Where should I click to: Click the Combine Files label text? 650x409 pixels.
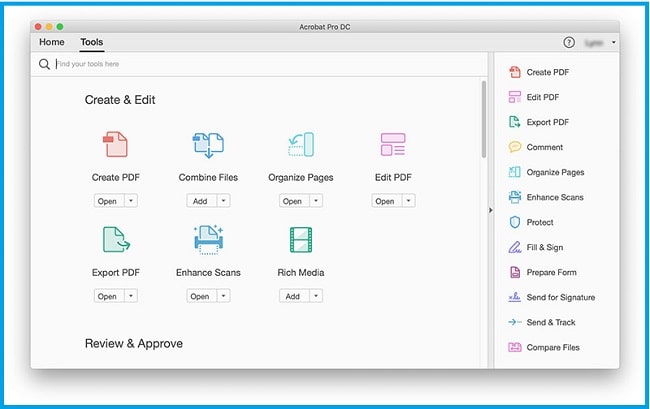pos(208,177)
